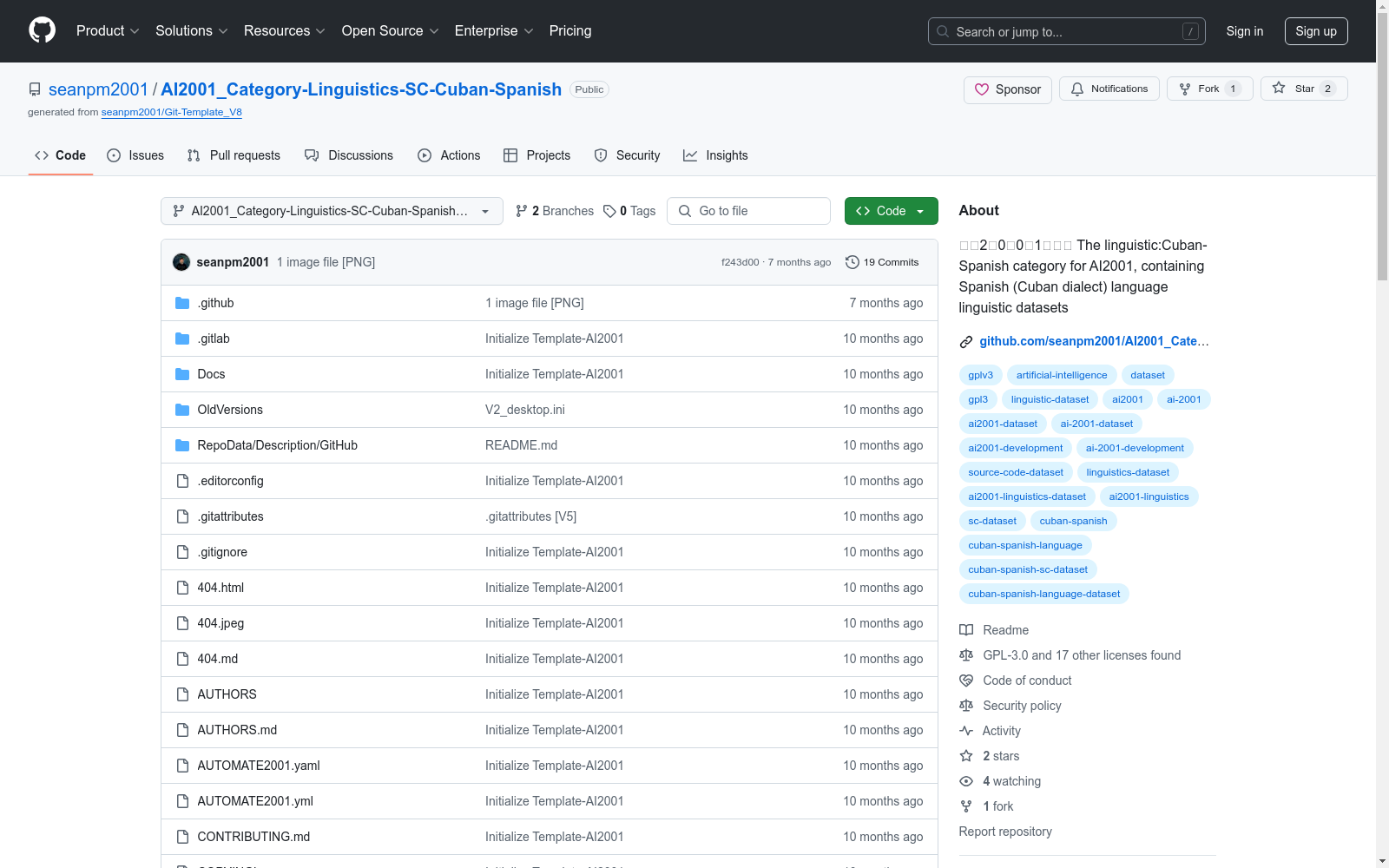Click the fork icon beside 1 fork
The image size is (1389, 868).
(966, 806)
